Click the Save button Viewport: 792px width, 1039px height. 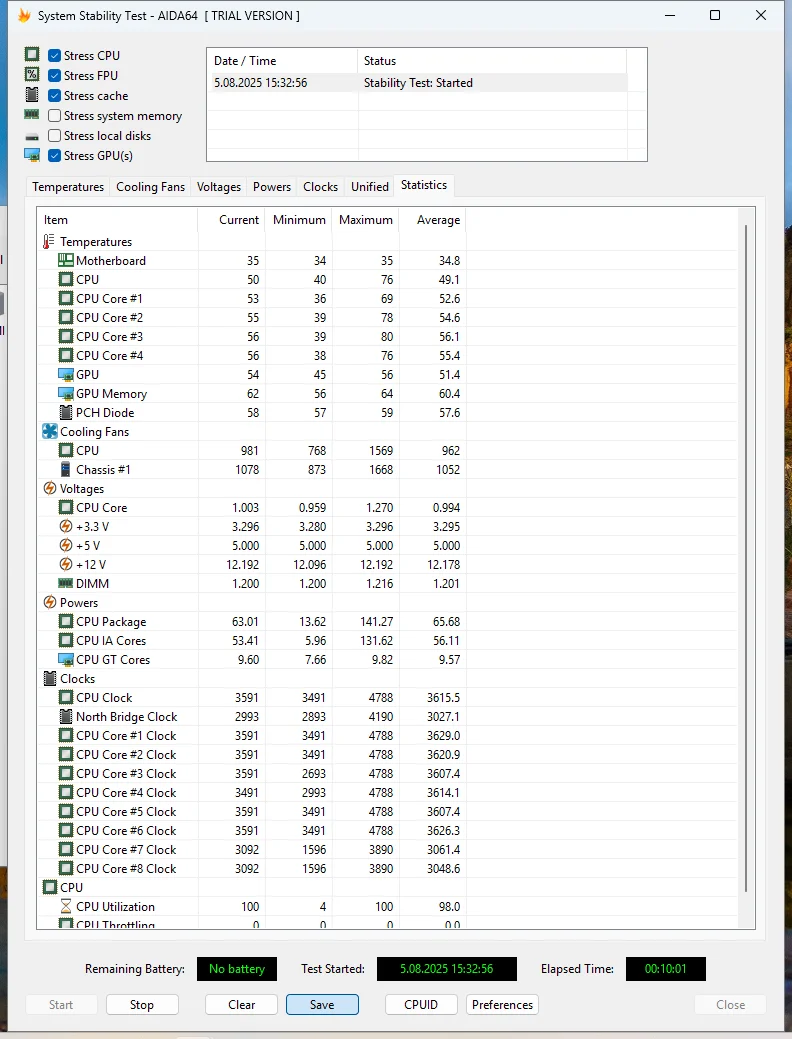tap(322, 1005)
